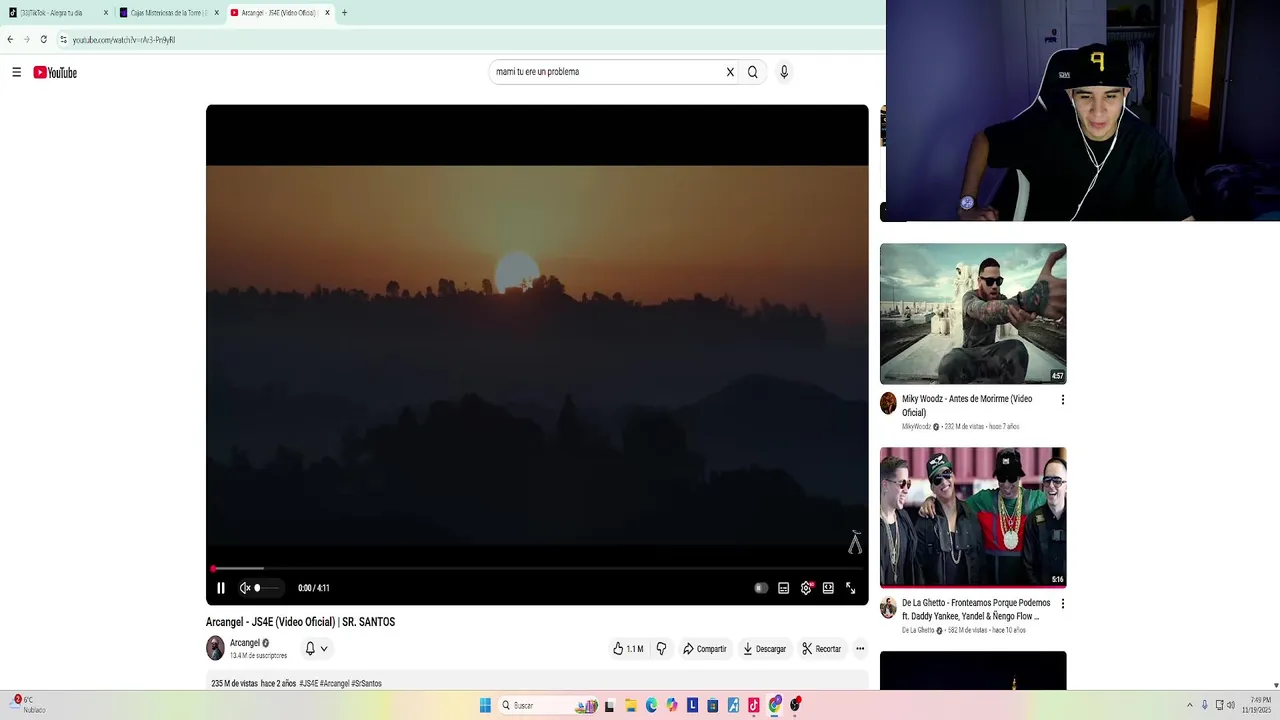Start voice search with the microphone icon
This screenshot has width=1280, height=720.
coord(784,72)
